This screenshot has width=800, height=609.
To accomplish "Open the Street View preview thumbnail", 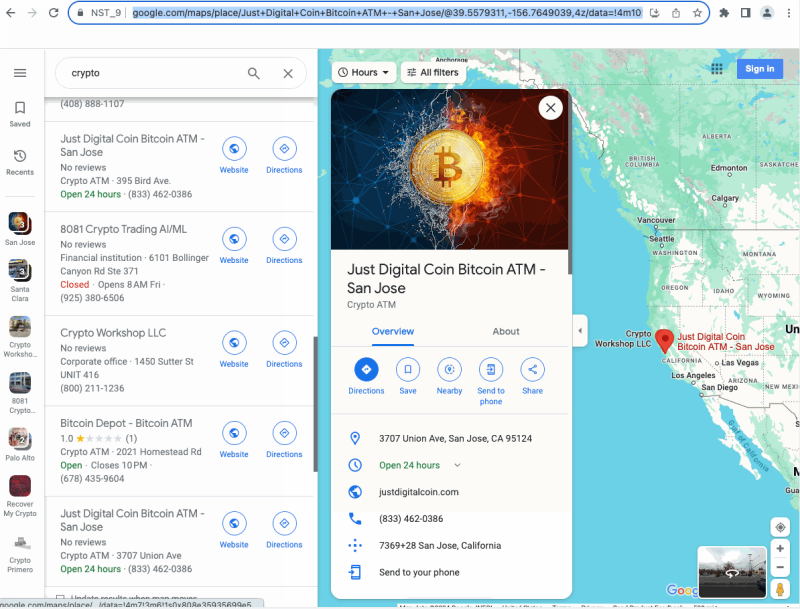I will (732, 572).
